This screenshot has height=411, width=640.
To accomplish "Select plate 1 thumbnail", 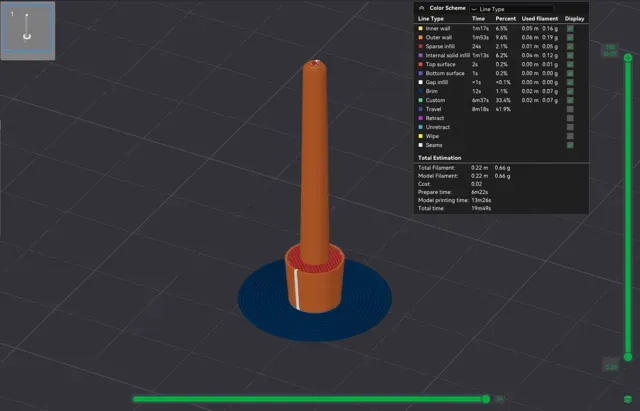I will [28, 31].
